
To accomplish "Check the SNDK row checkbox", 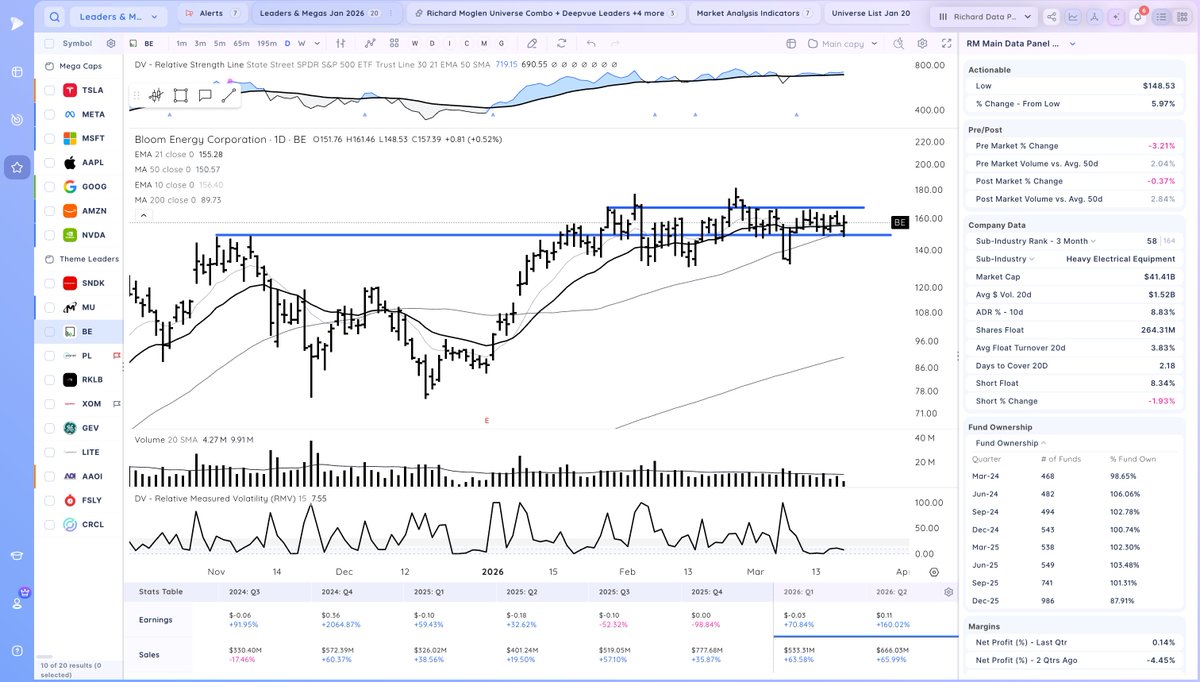I will [x=49, y=283].
